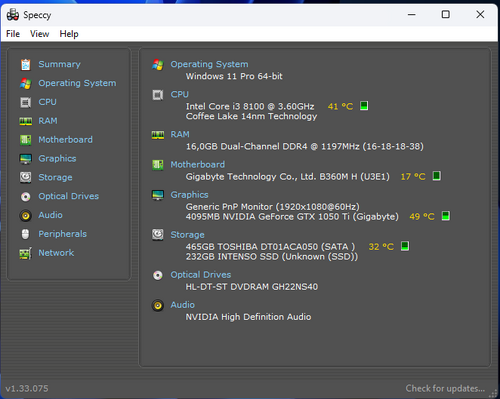Select Optical Drives in the sidebar
The width and height of the screenshot is (500, 399).
(x=68, y=196)
